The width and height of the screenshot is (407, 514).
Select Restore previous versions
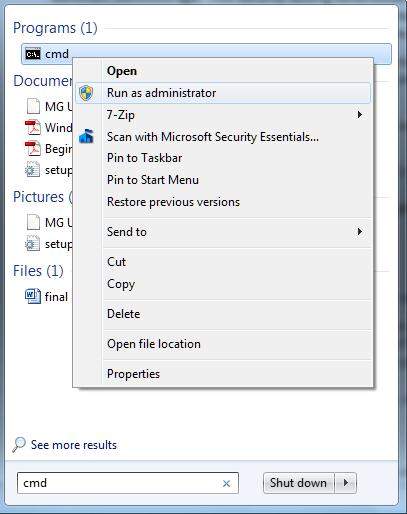tap(173, 202)
